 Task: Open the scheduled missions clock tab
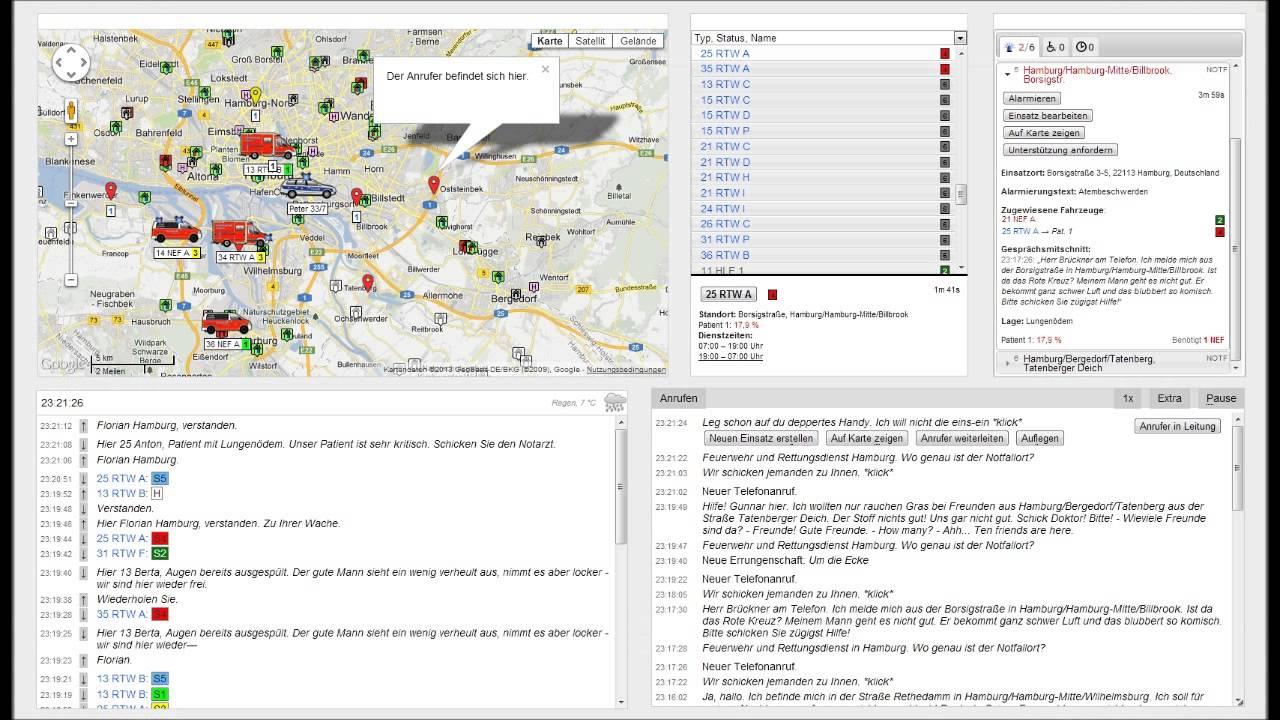pyautogui.click(x=1085, y=47)
